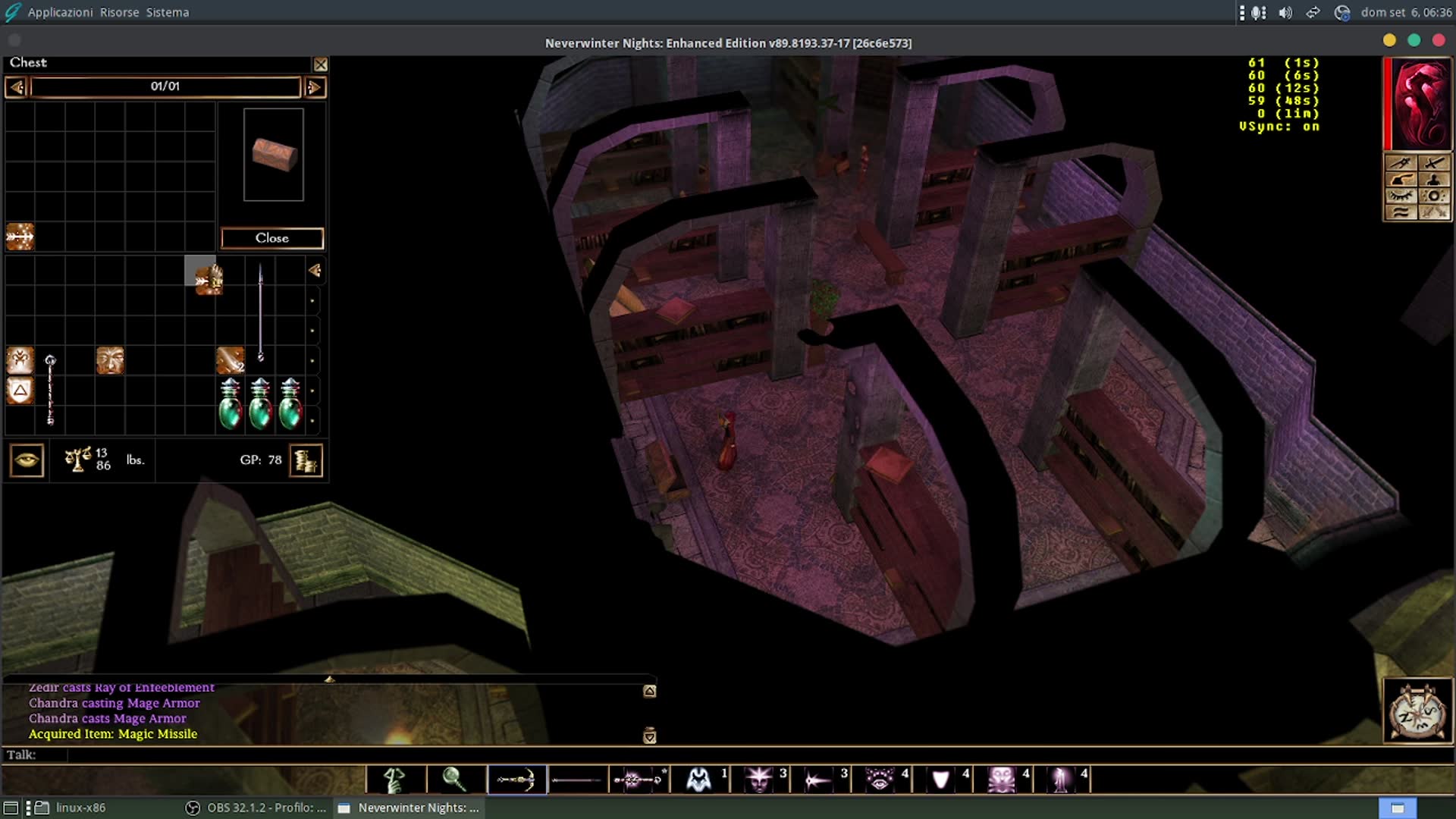Select the long spear in inventory
Screen dimensions: 1456x819
pyautogui.click(x=261, y=312)
